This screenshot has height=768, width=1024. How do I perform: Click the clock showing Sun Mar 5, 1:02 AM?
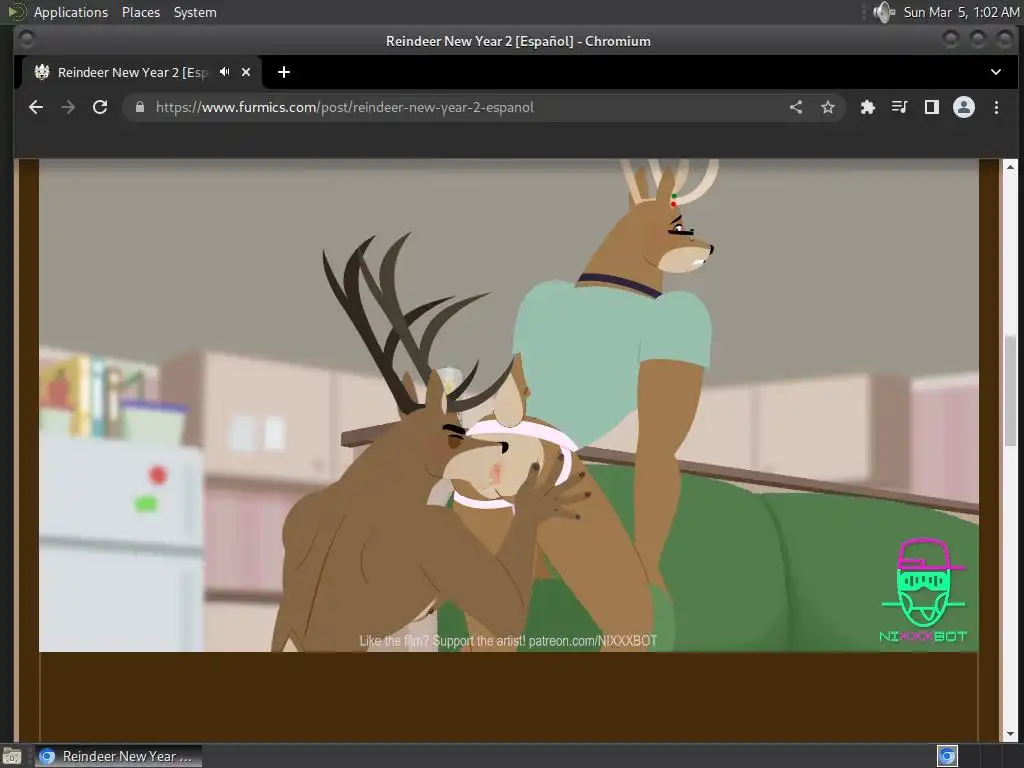coord(961,12)
